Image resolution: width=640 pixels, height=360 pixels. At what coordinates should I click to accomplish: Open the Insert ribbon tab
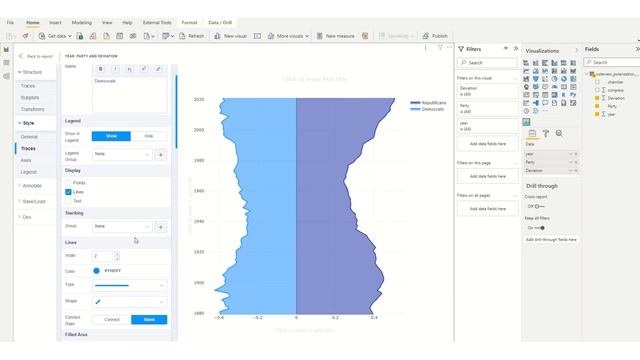click(x=55, y=22)
